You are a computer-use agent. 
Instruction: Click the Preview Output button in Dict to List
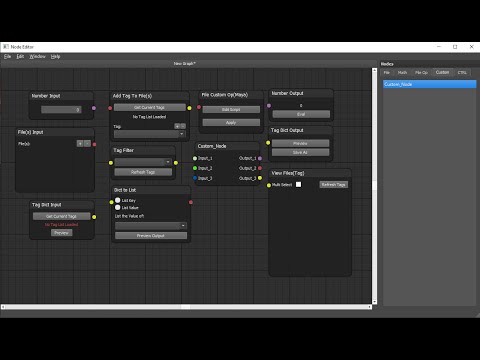(x=151, y=236)
